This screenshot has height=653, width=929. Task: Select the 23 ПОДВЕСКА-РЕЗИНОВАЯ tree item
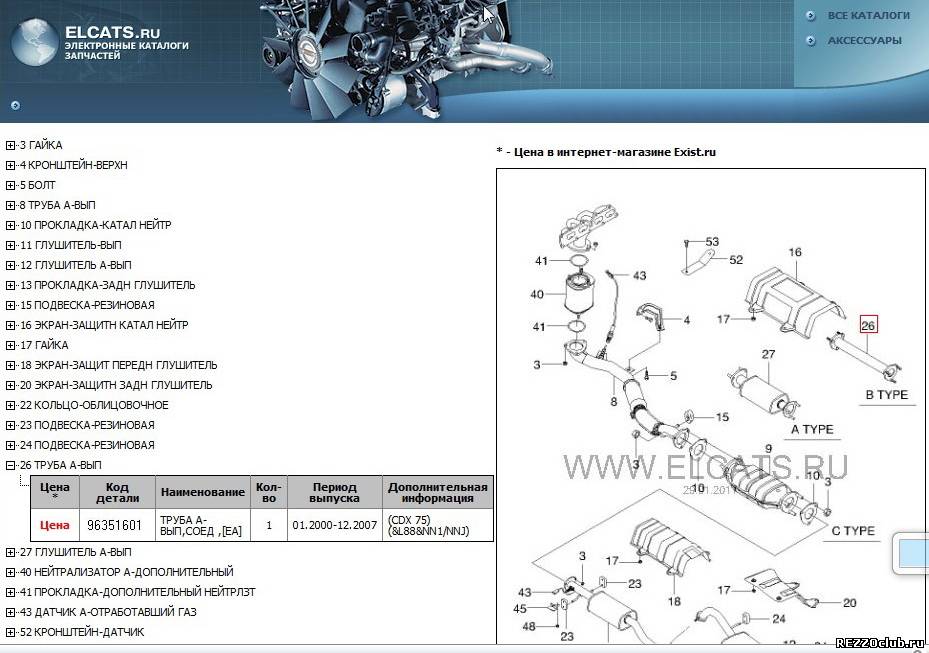pyautogui.click(x=87, y=425)
